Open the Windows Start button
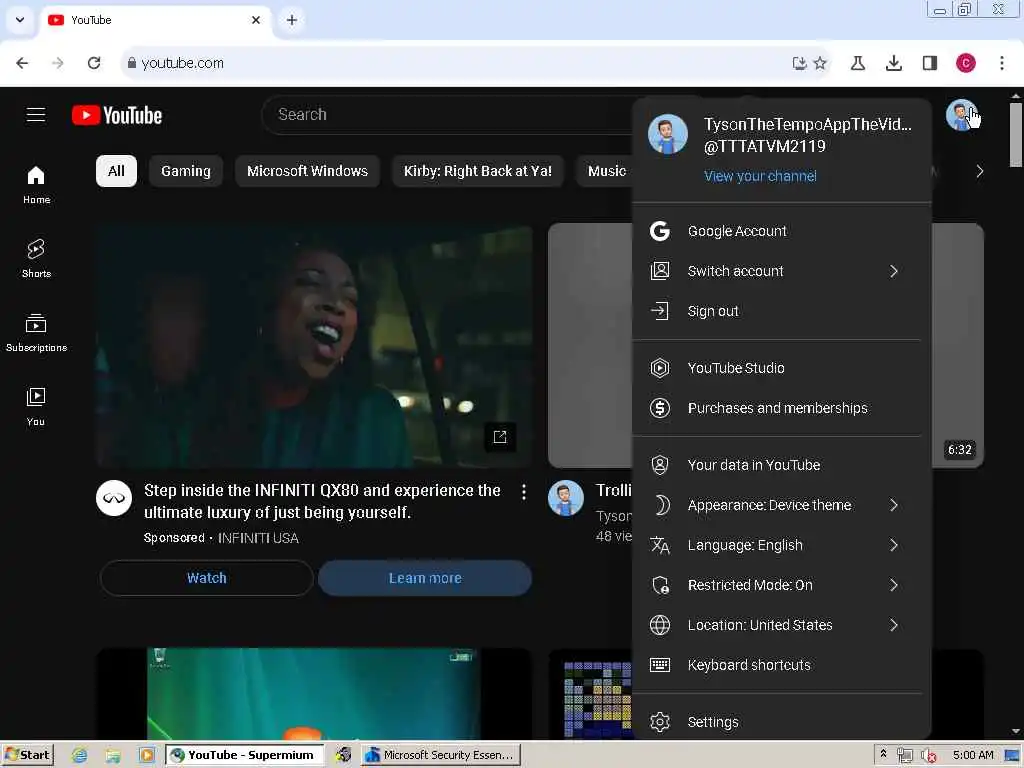Image resolution: width=1024 pixels, height=768 pixels. [x=27, y=755]
